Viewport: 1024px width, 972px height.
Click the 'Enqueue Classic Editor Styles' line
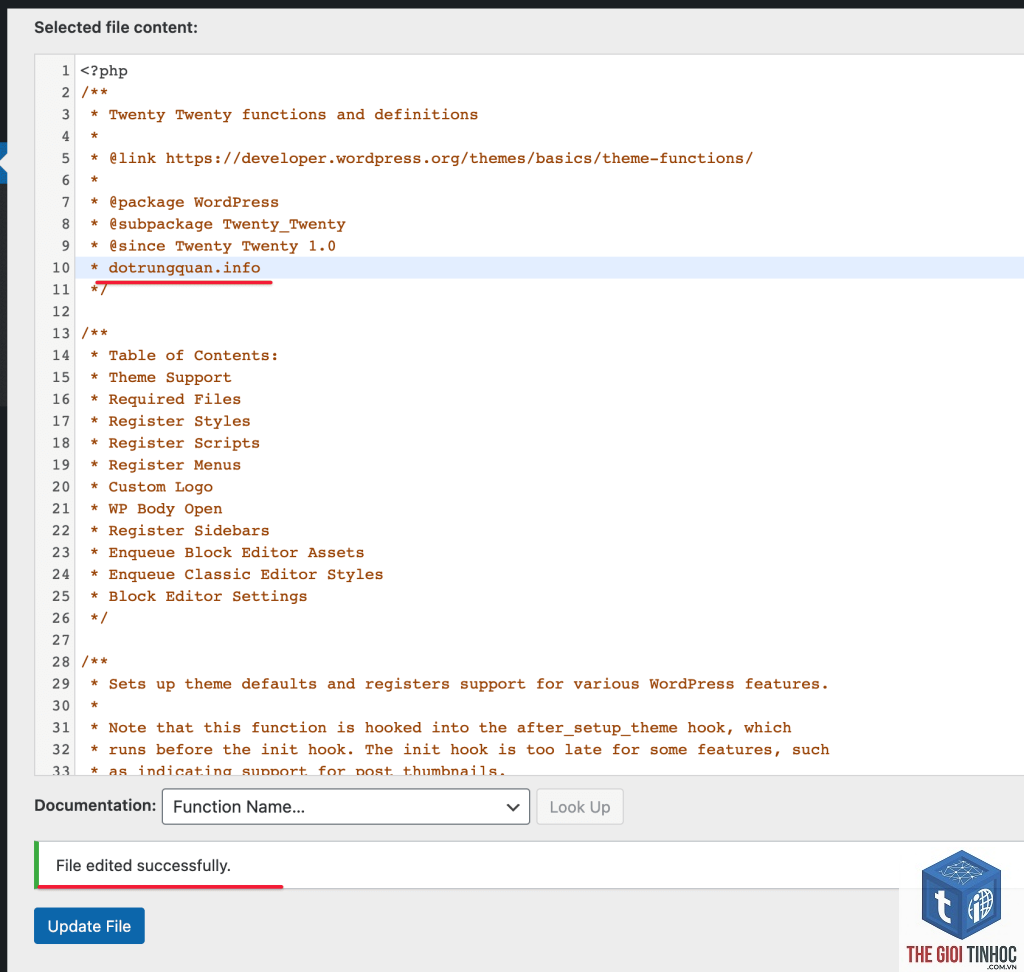(x=246, y=574)
